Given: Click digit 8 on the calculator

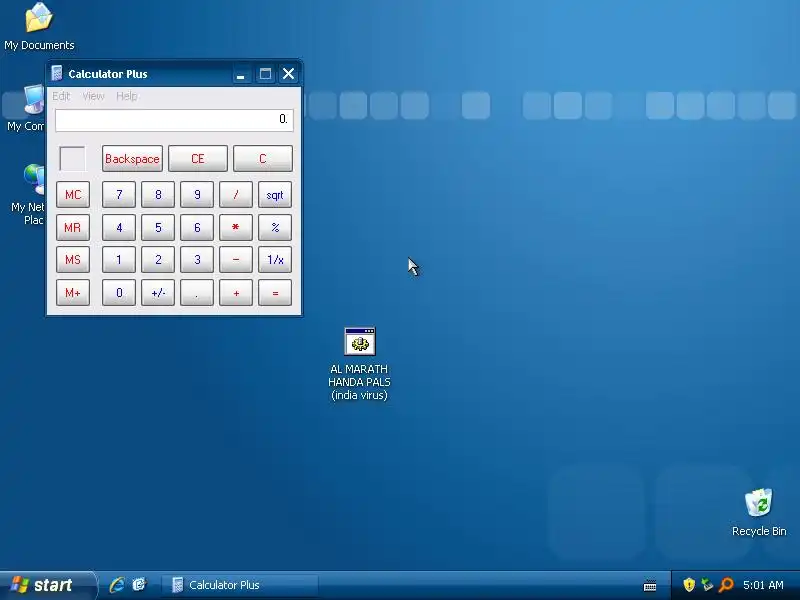Looking at the screenshot, I should point(158,194).
